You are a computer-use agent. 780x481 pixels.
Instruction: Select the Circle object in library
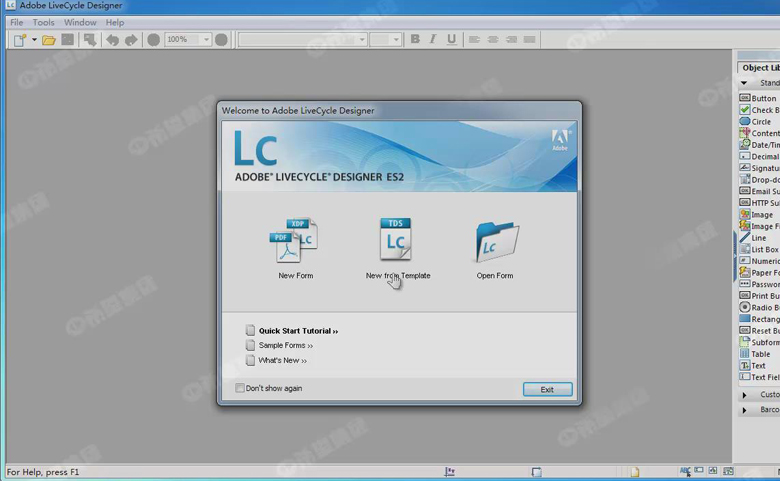click(x=760, y=122)
